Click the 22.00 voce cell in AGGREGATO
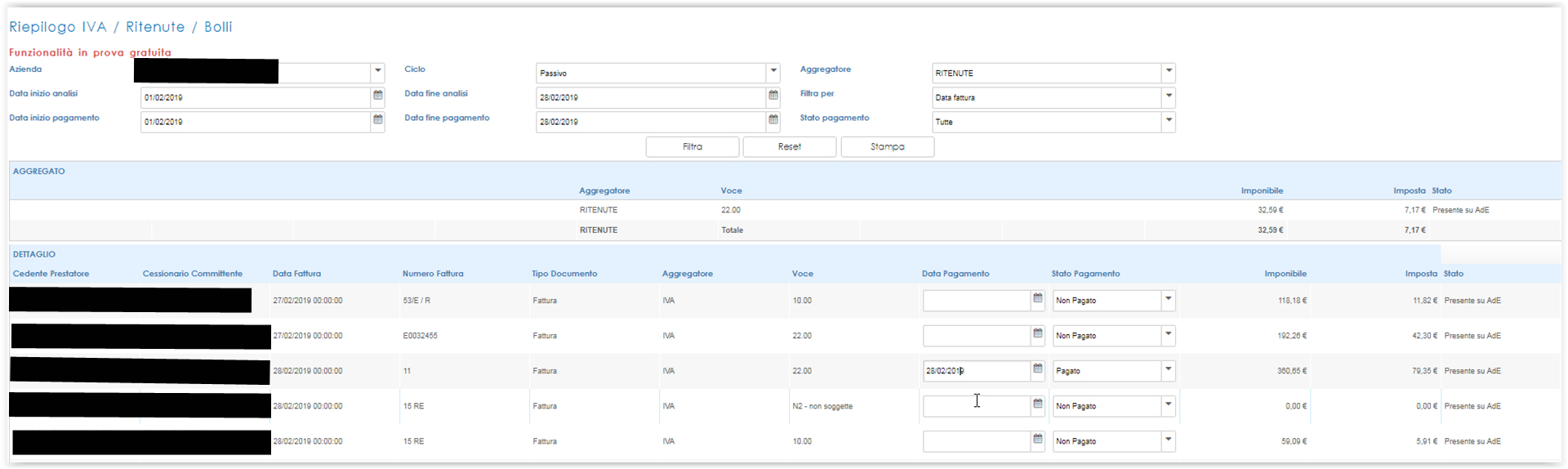This screenshot has height=469, width=1568. [x=731, y=210]
